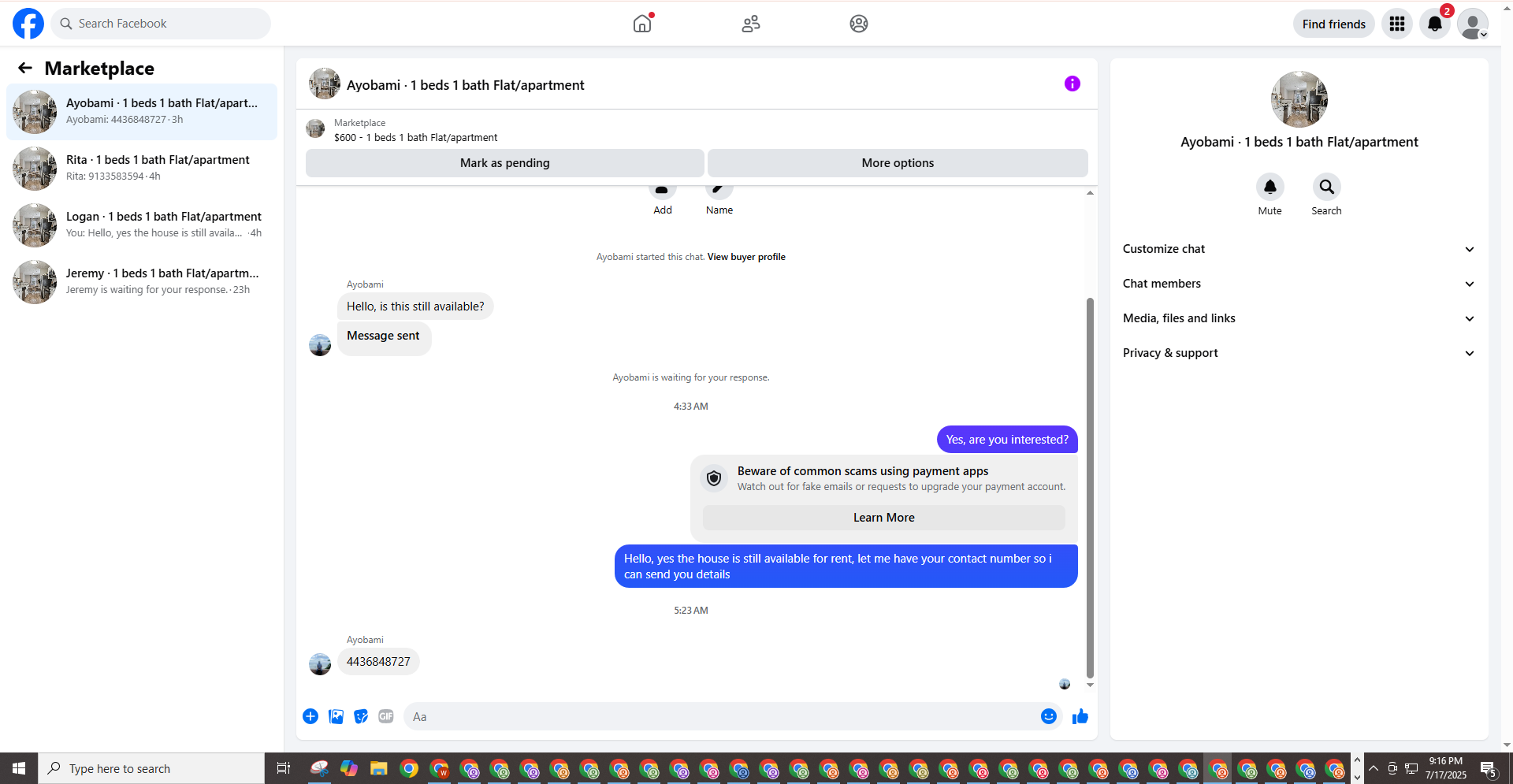Screen dimensions: 1513x784
Task: Open Windows Action Center notifications
Action: 1489,768
